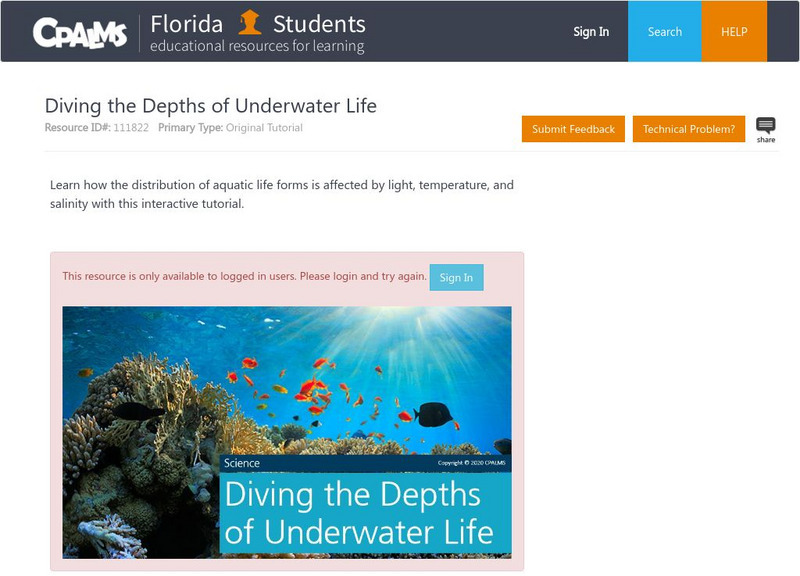Click the Science label on the tutorial image

tap(242, 463)
